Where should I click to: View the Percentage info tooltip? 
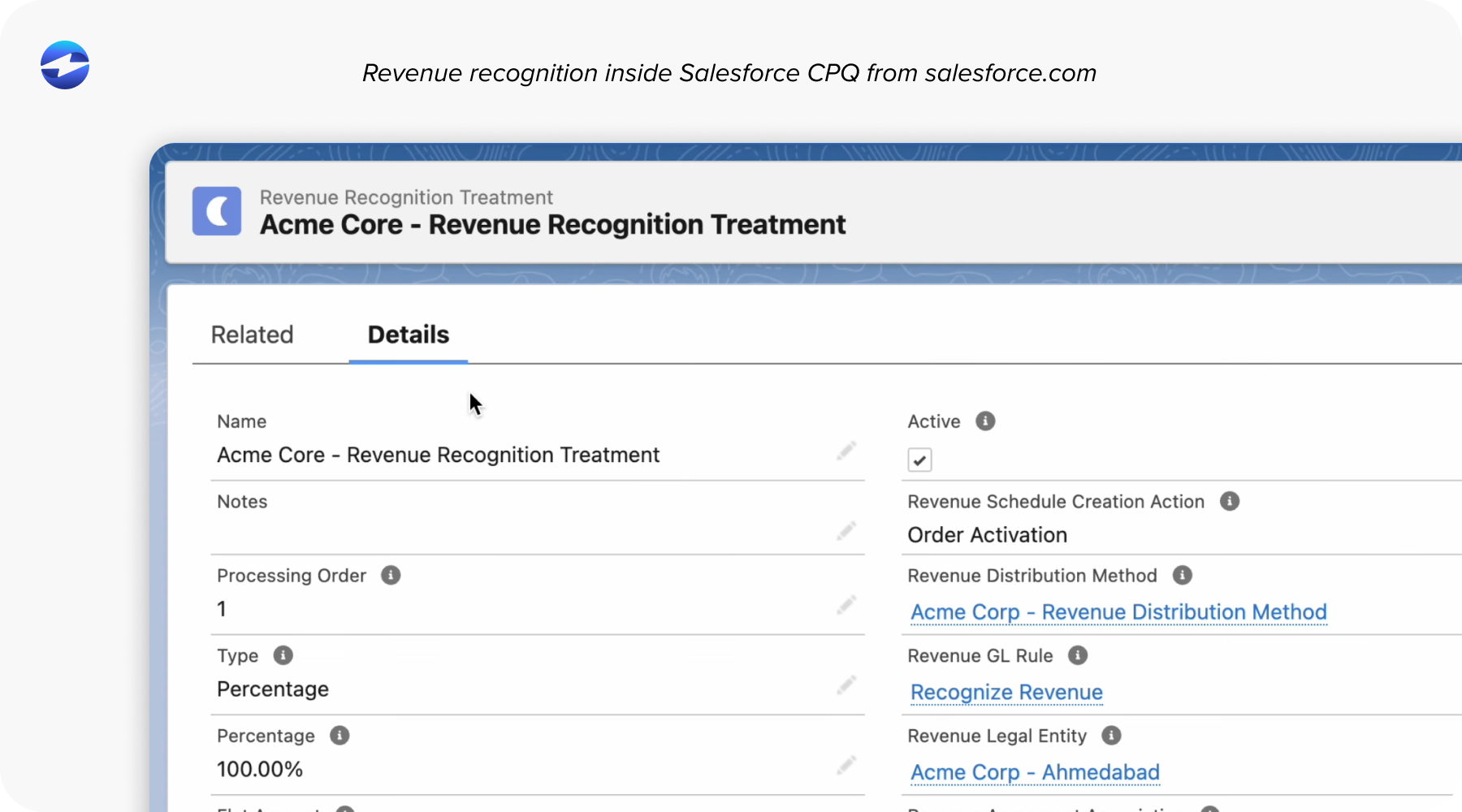coord(339,735)
